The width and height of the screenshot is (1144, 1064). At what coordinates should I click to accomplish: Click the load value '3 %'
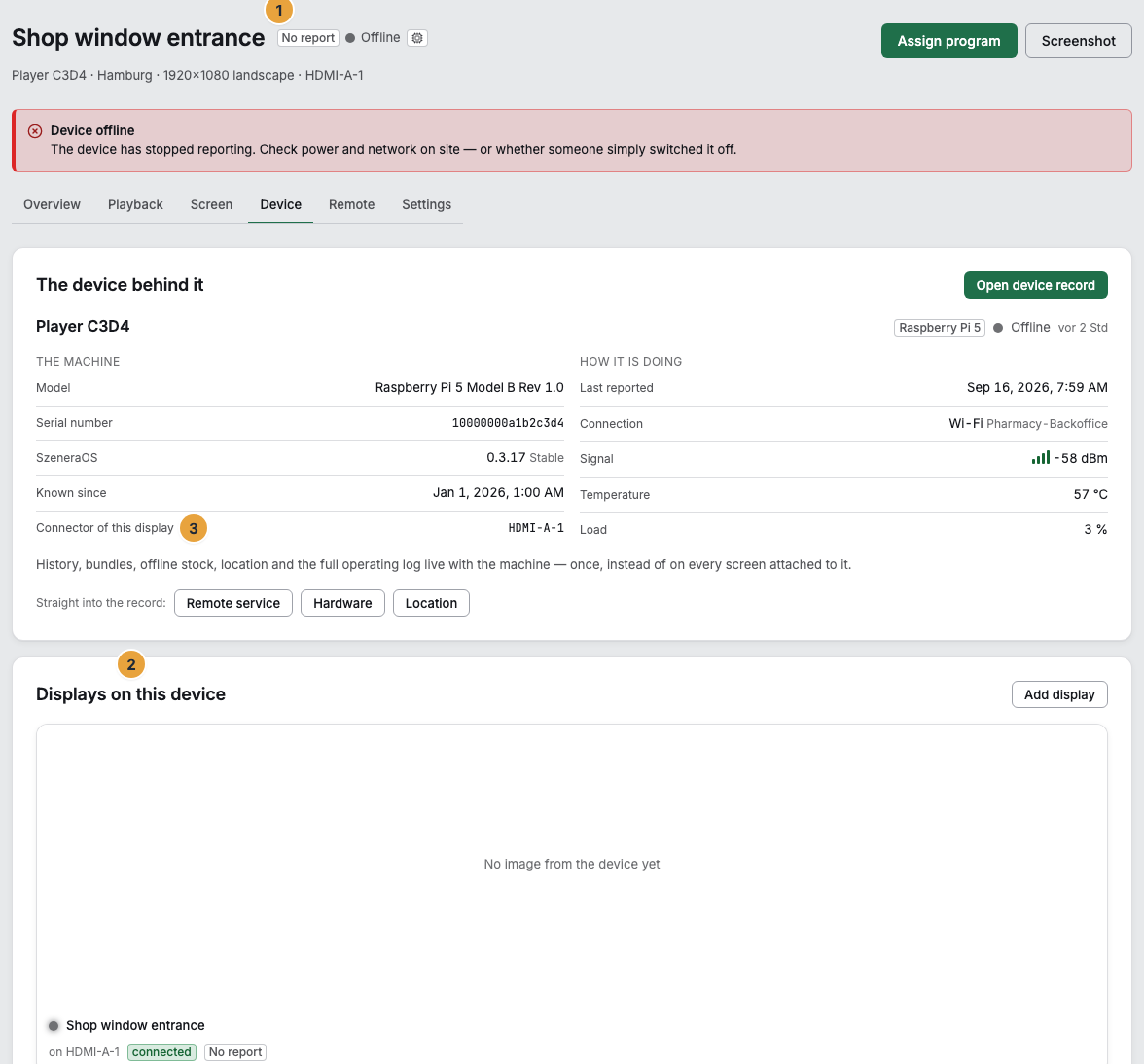tap(1095, 529)
